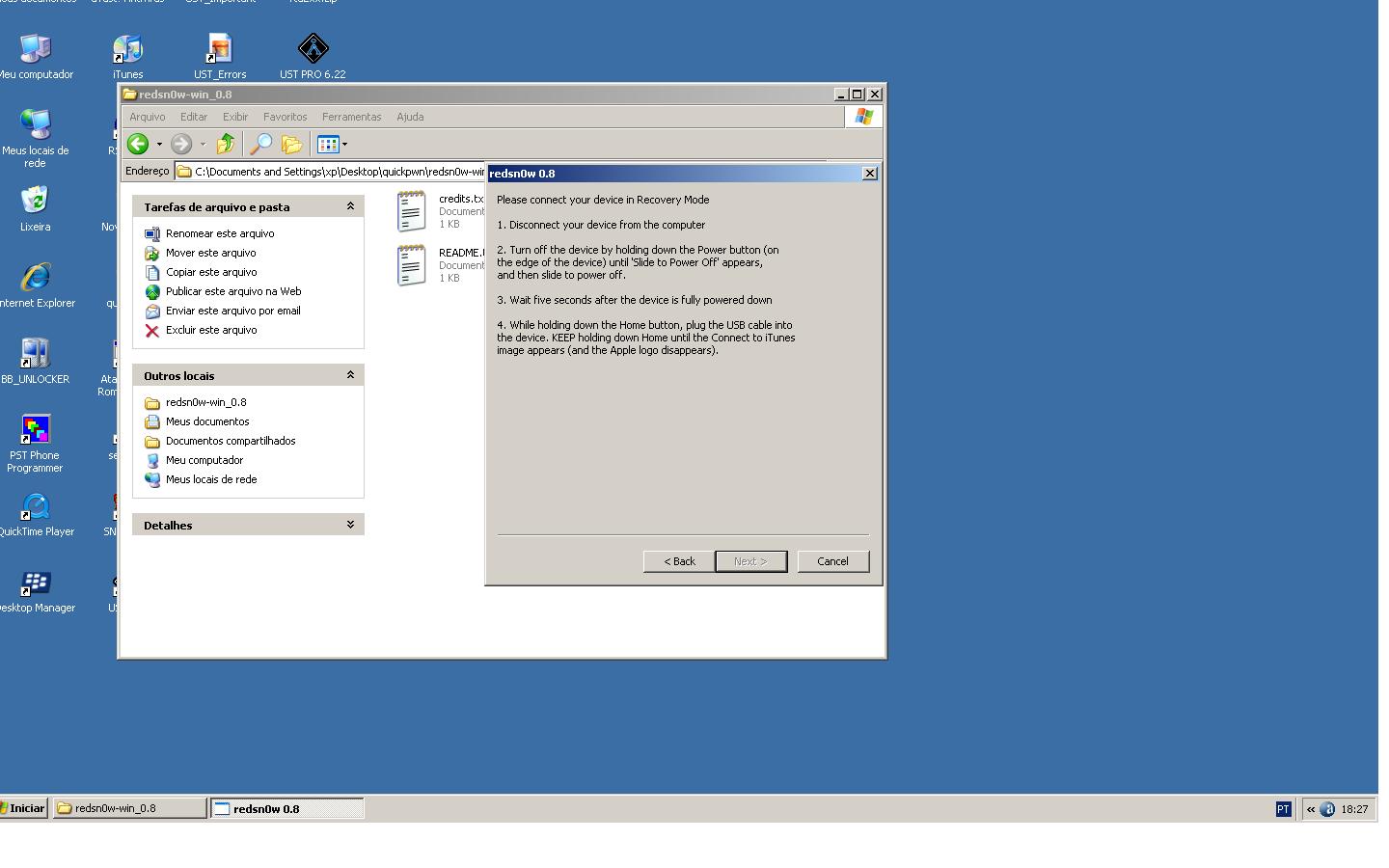Click the Iniciar start button
The width and height of the screenshot is (1389, 868).
click(23, 808)
